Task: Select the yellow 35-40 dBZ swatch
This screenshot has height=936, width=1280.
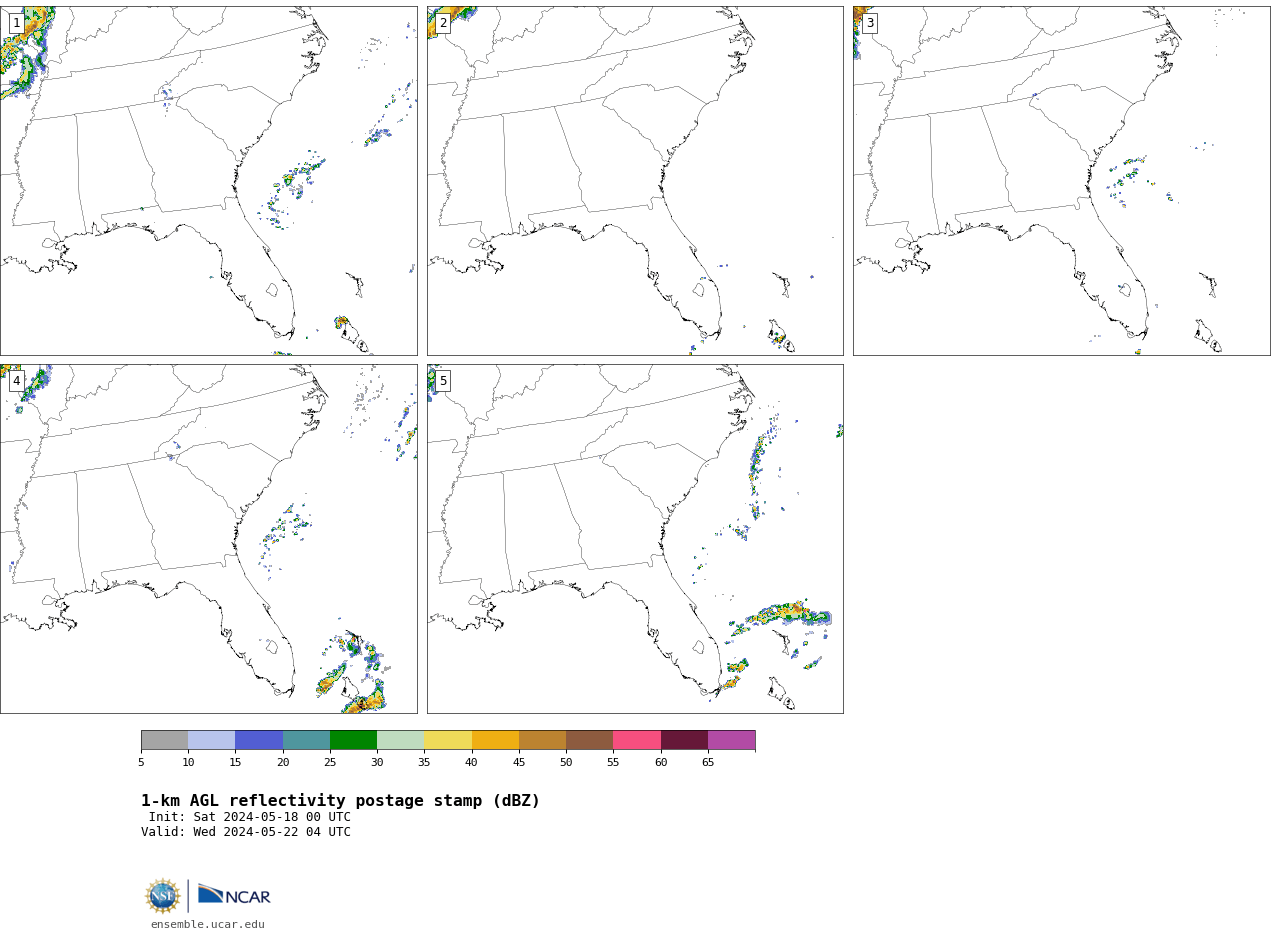Action: 448,740
